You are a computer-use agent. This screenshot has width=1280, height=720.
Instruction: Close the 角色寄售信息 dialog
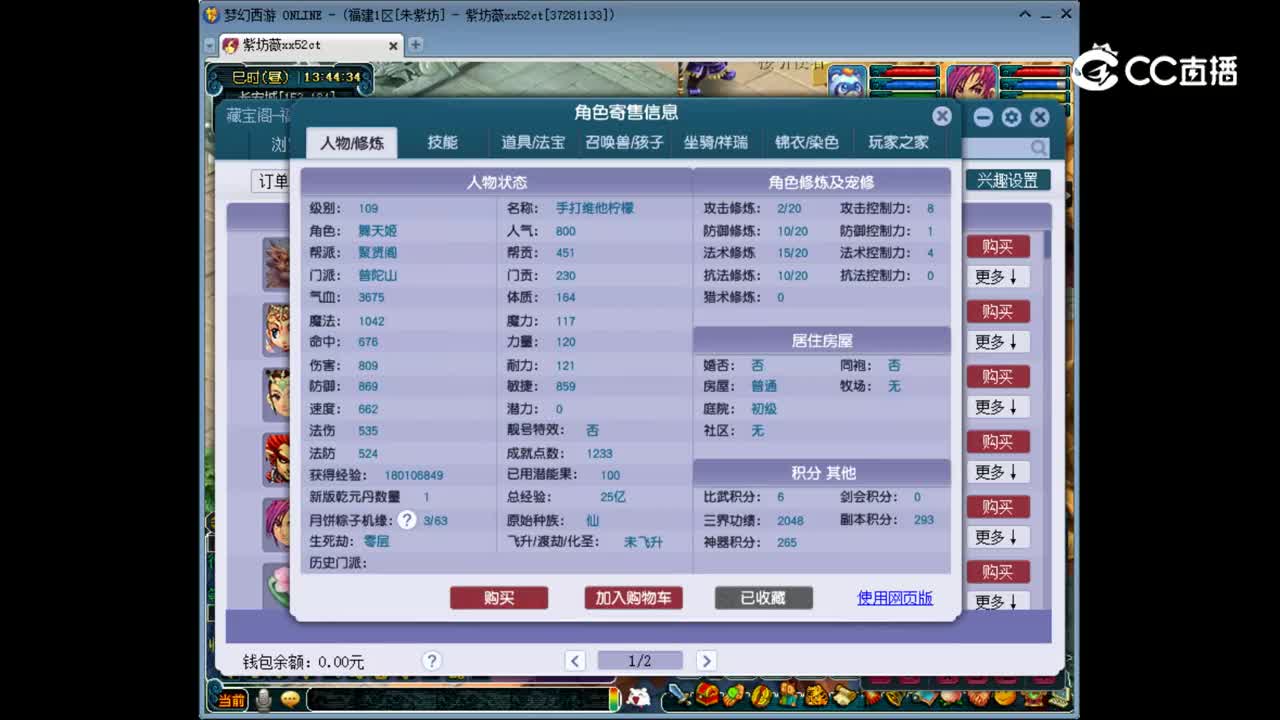[x=942, y=116]
